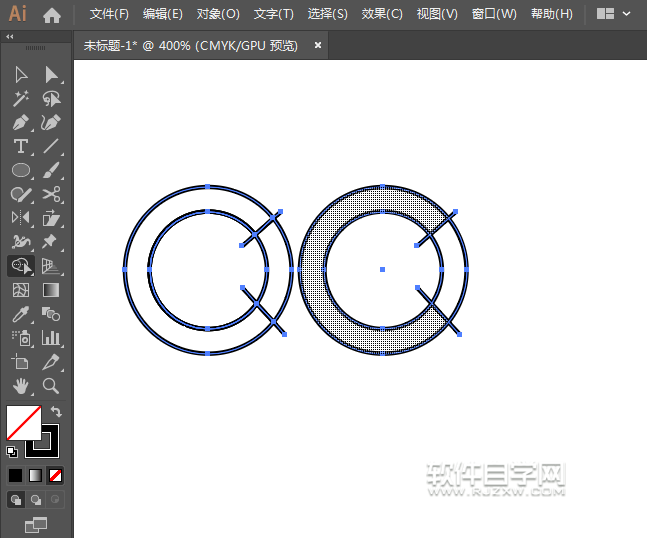Image resolution: width=647 pixels, height=538 pixels.
Task: Select the Zoom tool
Action: [x=51, y=386]
